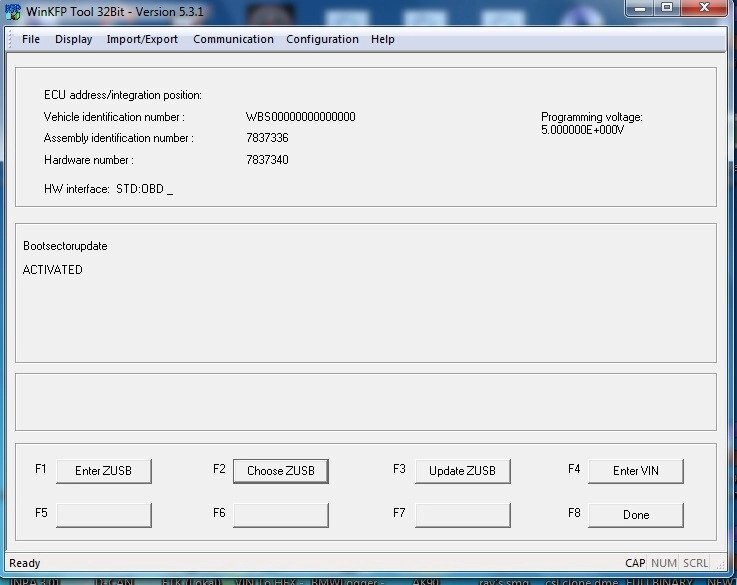The image size is (737, 585).
Task: Click the WinKFP application icon in title bar
Action: pos(13,10)
